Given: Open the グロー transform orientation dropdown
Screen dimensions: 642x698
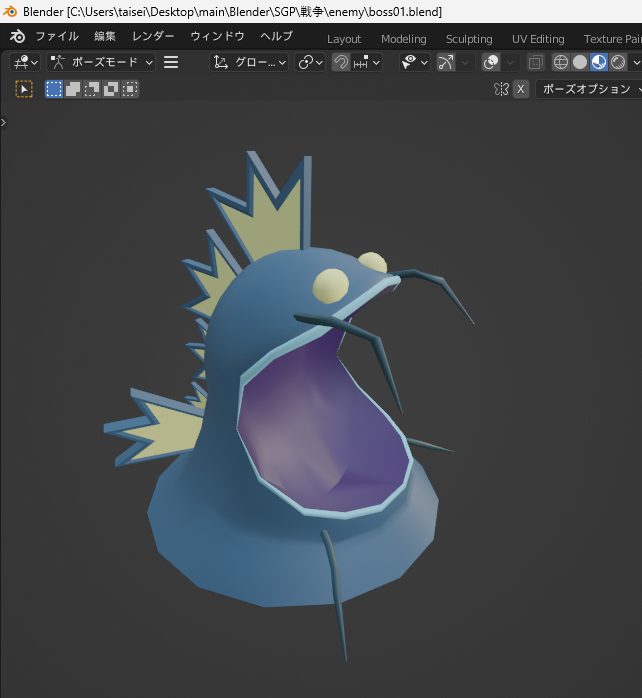Looking at the screenshot, I should [x=249, y=62].
